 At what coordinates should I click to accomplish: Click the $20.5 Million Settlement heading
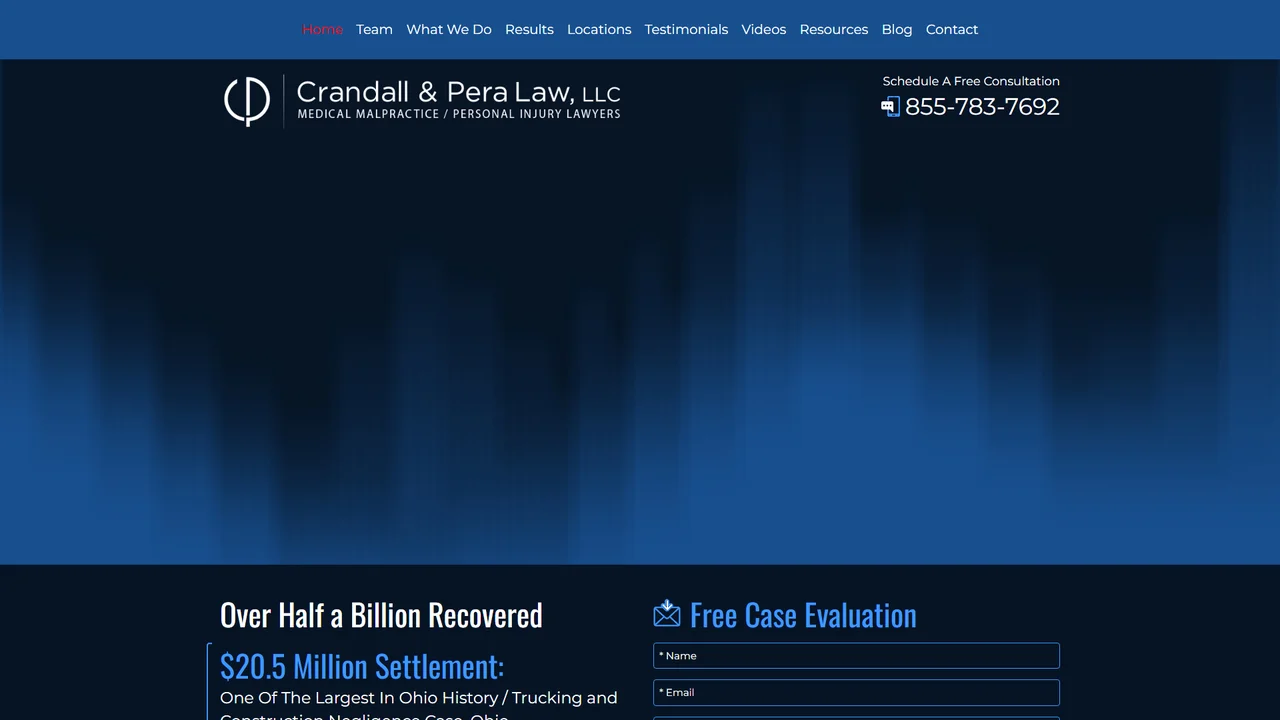(362, 666)
